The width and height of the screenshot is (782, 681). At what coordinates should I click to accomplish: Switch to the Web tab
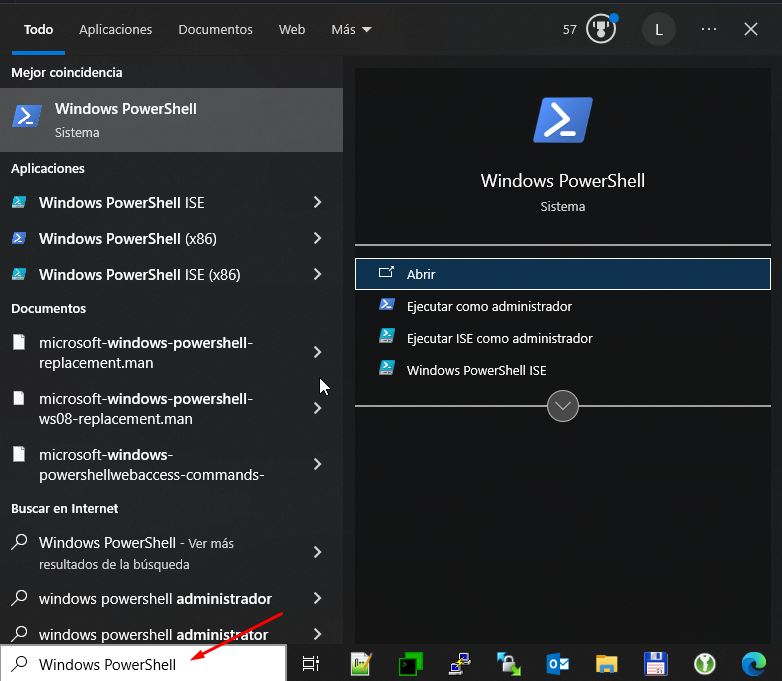pos(292,29)
